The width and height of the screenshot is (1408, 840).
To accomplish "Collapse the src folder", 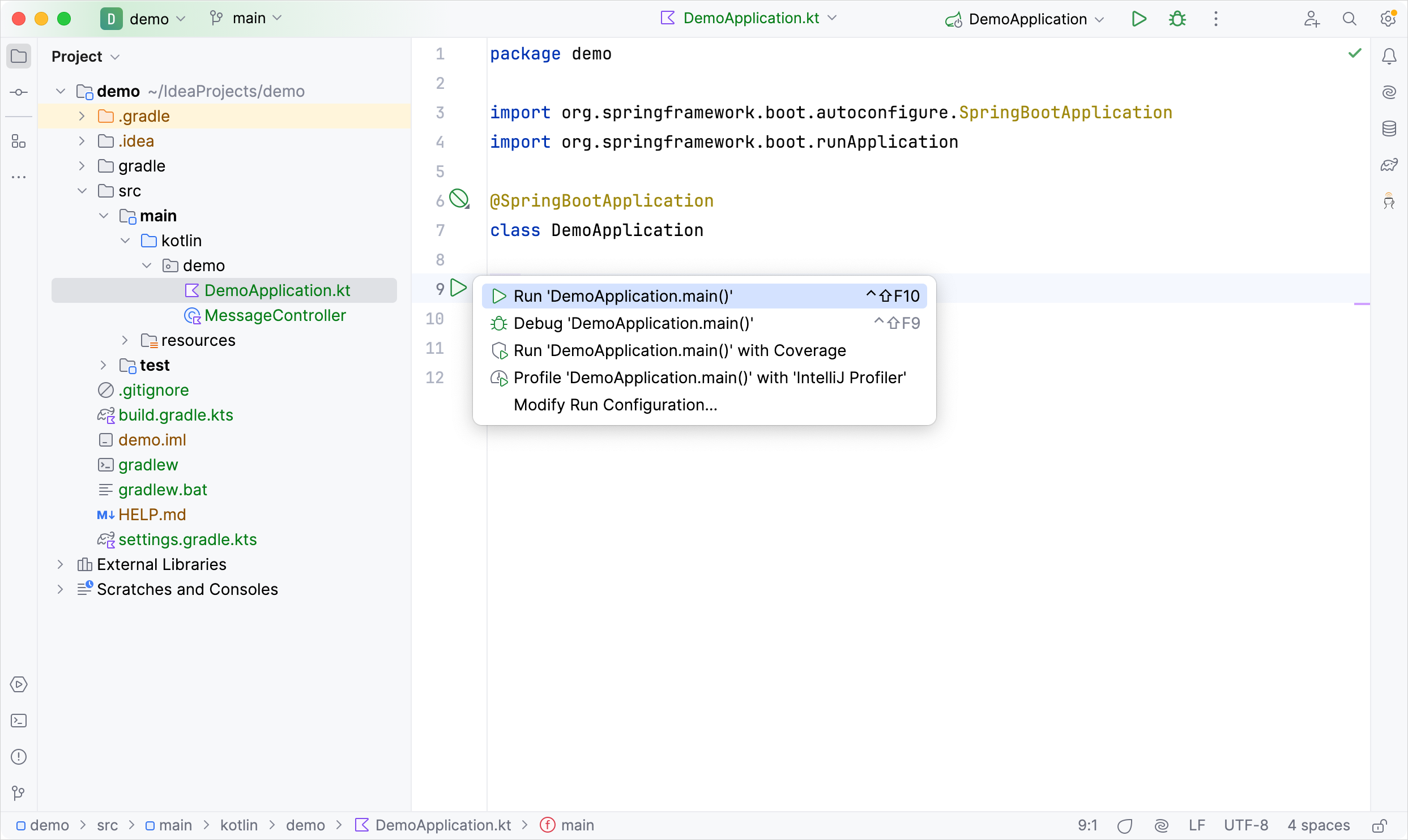I will (x=82, y=191).
